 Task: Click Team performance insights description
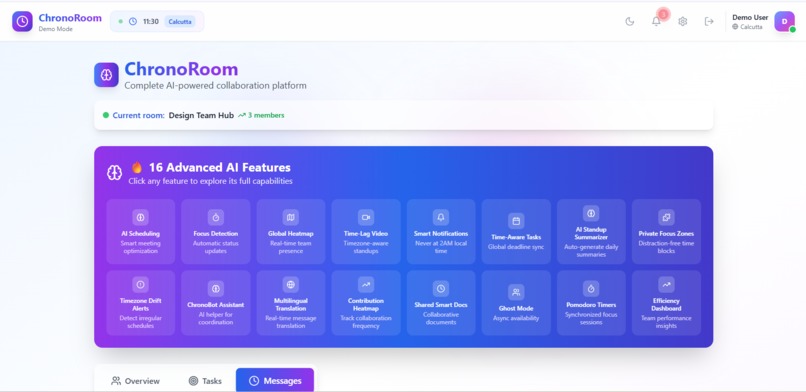click(666, 322)
